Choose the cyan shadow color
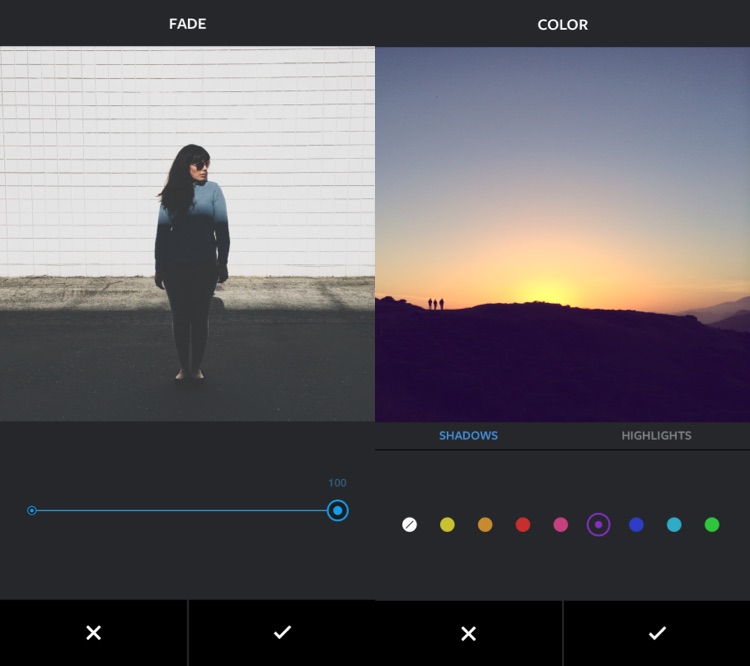This screenshot has width=750, height=666. point(674,524)
